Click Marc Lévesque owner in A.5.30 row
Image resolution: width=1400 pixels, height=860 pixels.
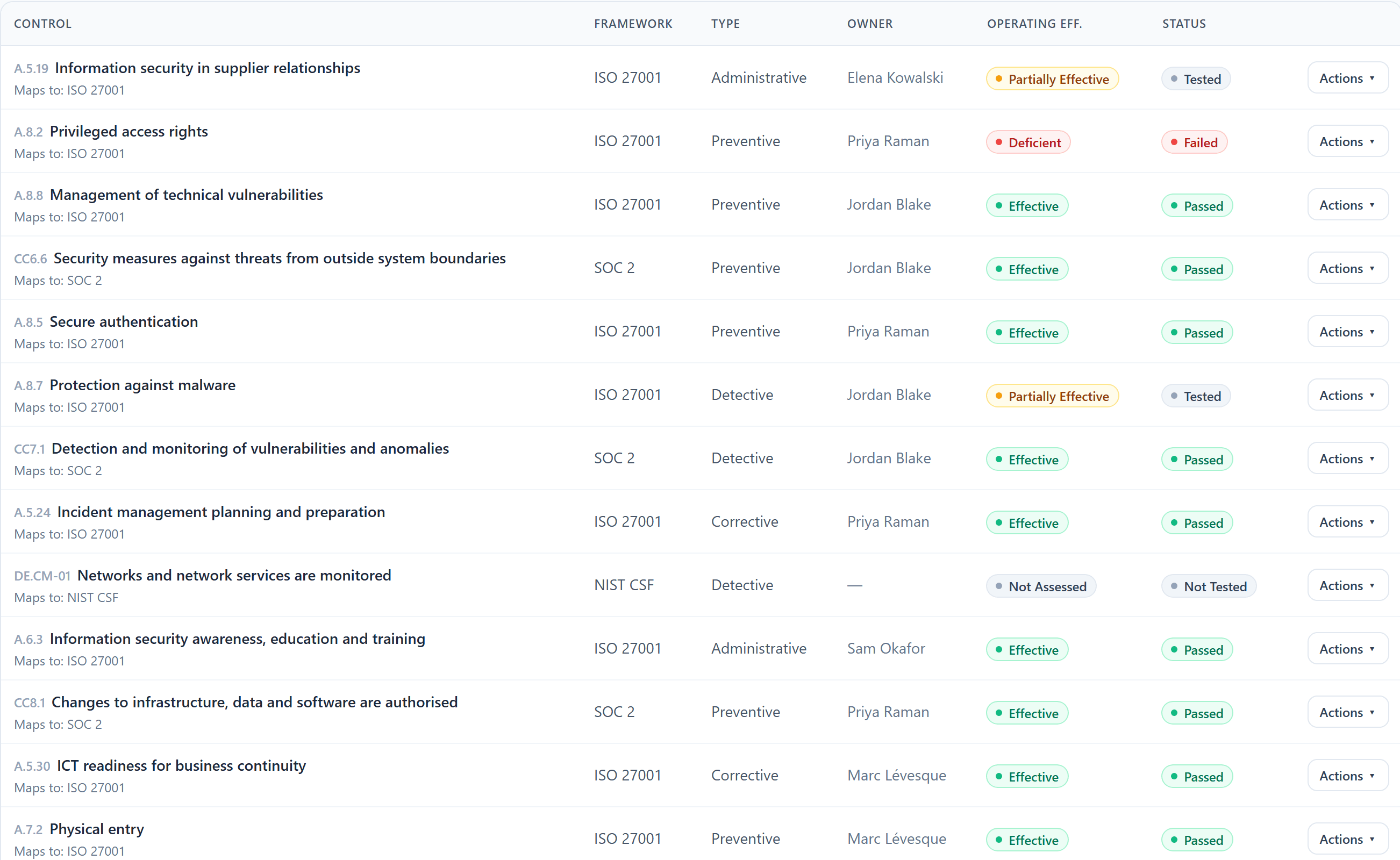coord(897,775)
